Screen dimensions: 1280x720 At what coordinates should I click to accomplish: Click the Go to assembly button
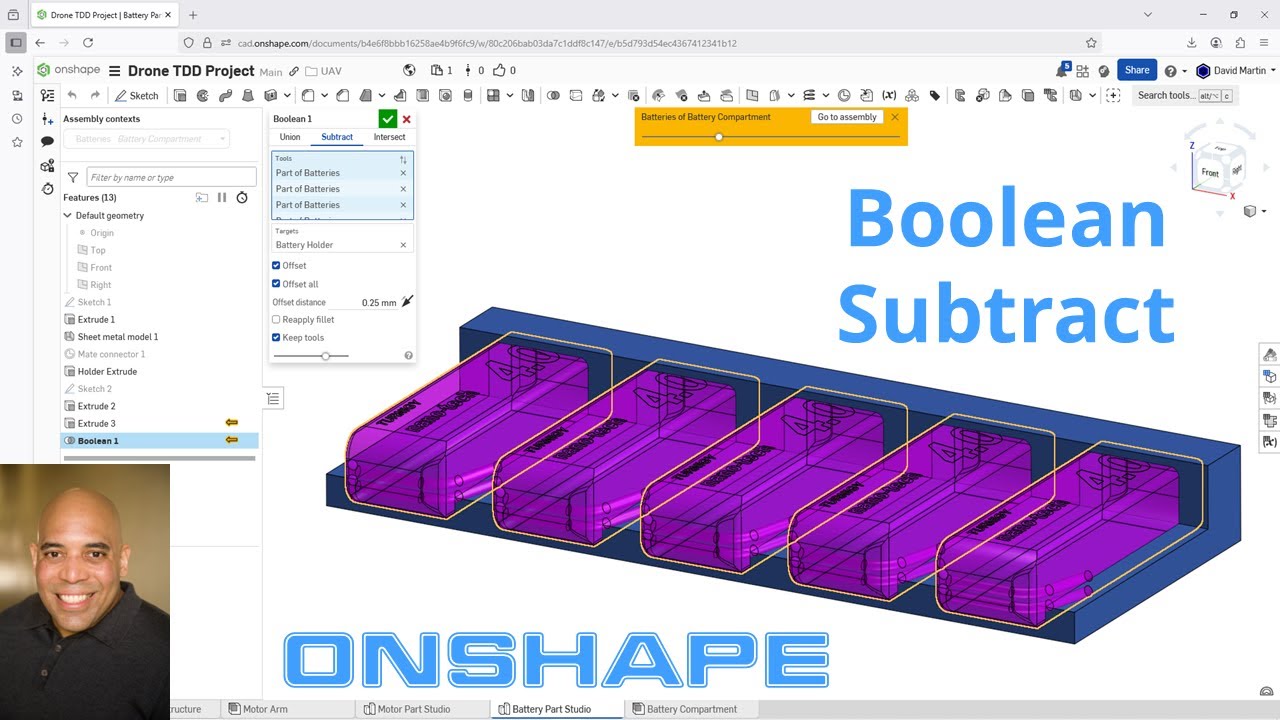(x=847, y=117)
